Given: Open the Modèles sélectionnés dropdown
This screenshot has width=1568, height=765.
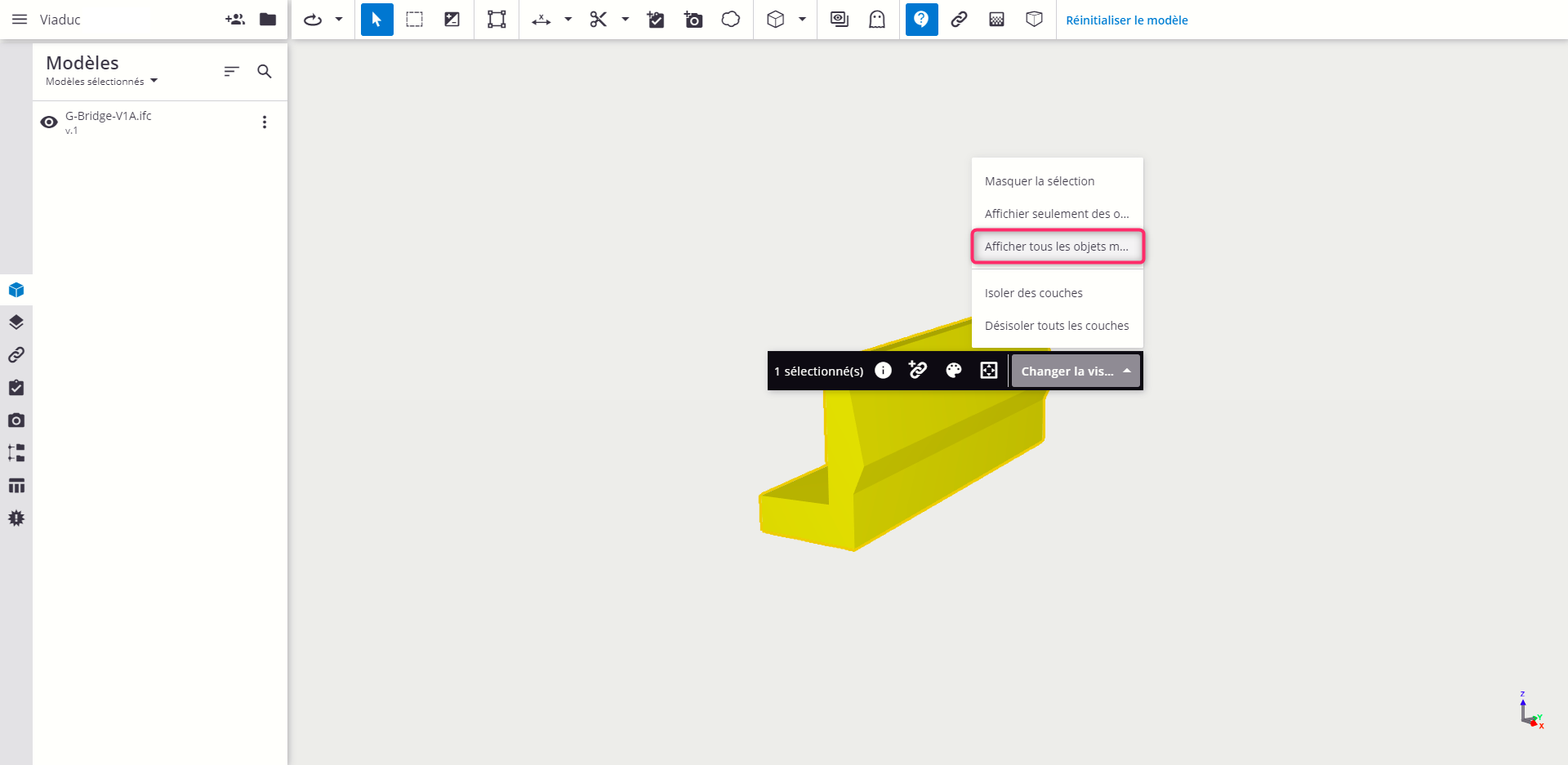Looking at the screenshot, I should 100,81.
